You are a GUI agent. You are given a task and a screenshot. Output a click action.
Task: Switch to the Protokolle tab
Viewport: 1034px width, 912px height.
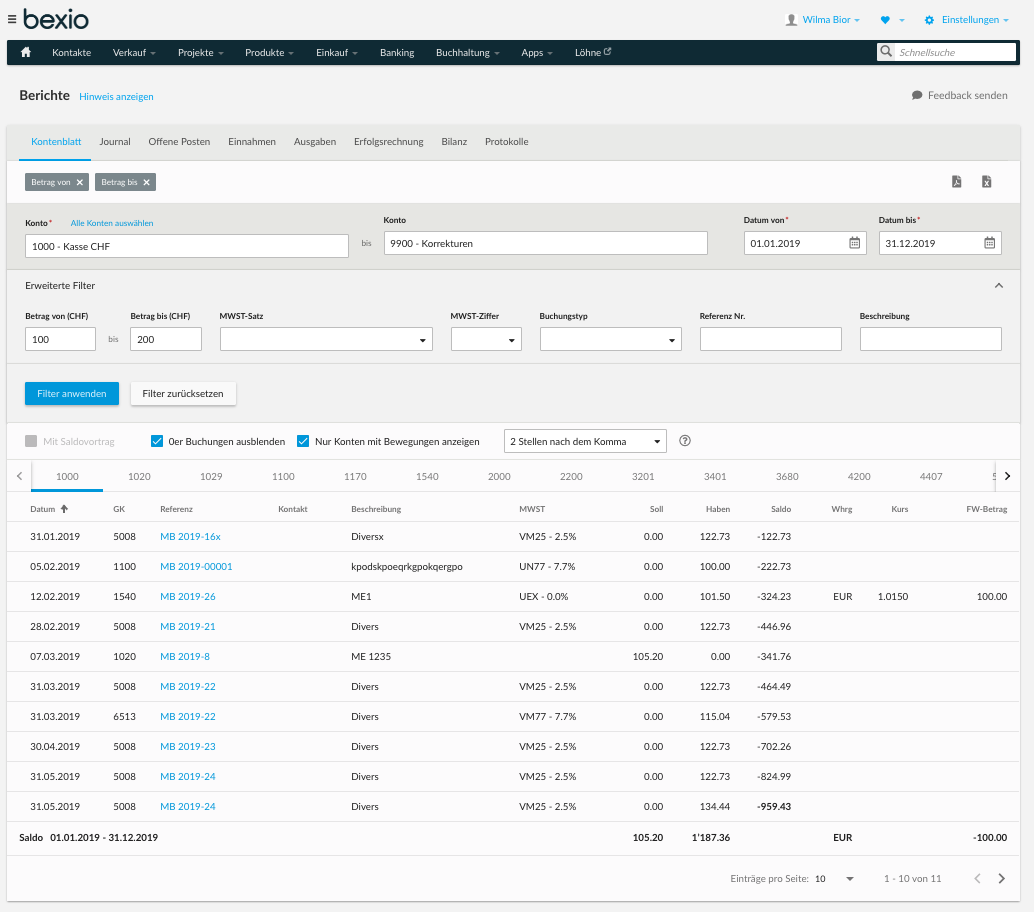point(506,141)
